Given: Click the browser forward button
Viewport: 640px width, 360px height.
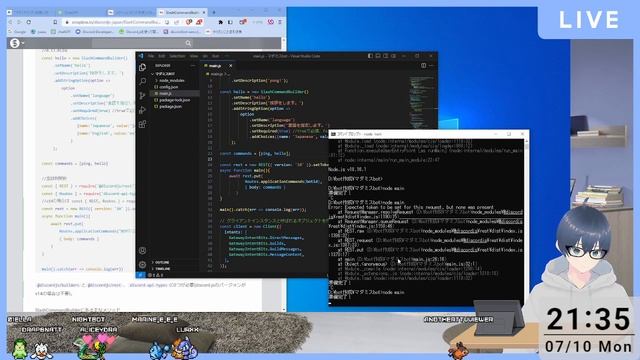Looking at the screenshot, I should click(x=20, y=22).
